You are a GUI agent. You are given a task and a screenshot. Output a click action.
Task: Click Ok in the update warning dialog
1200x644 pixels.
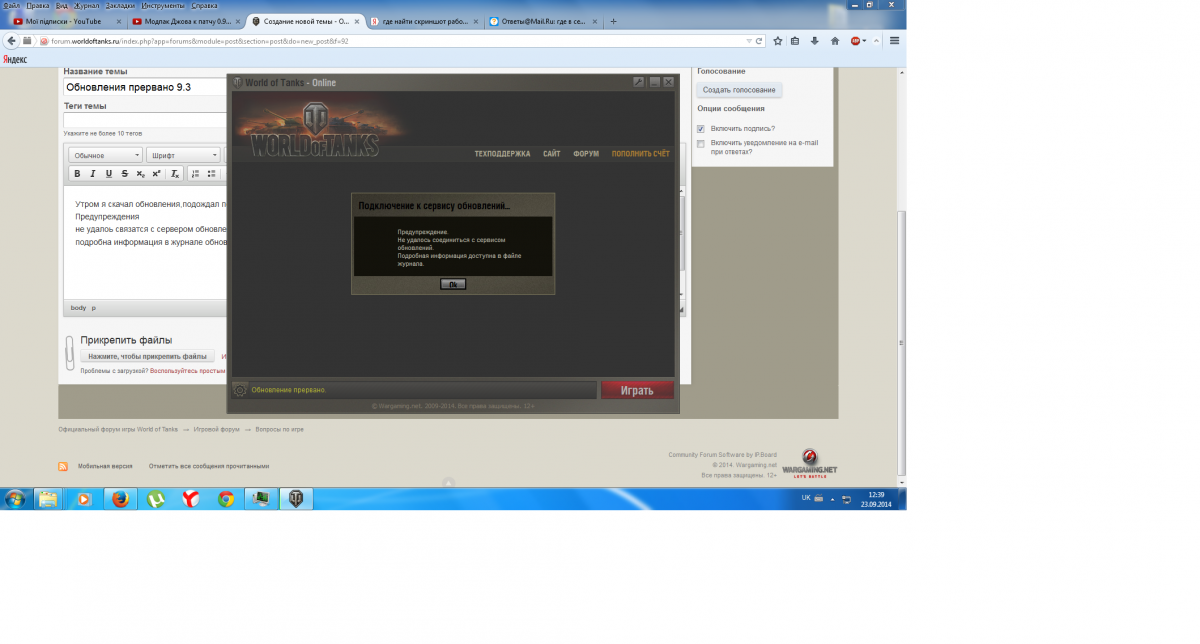point(453,285)
